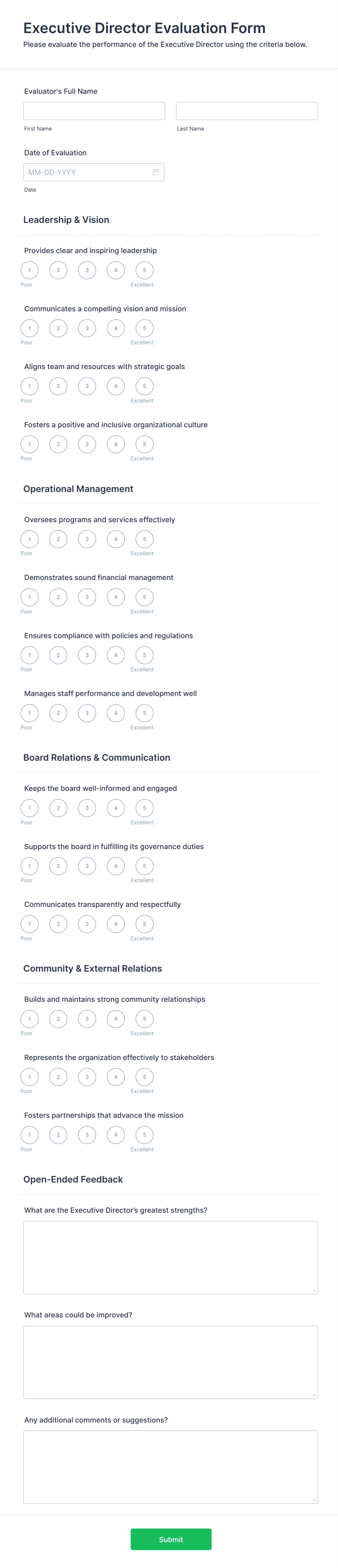Rate mission-advancing partnerships as 1
Viewport: 338px width, 1568px height.
point(29,1135)
